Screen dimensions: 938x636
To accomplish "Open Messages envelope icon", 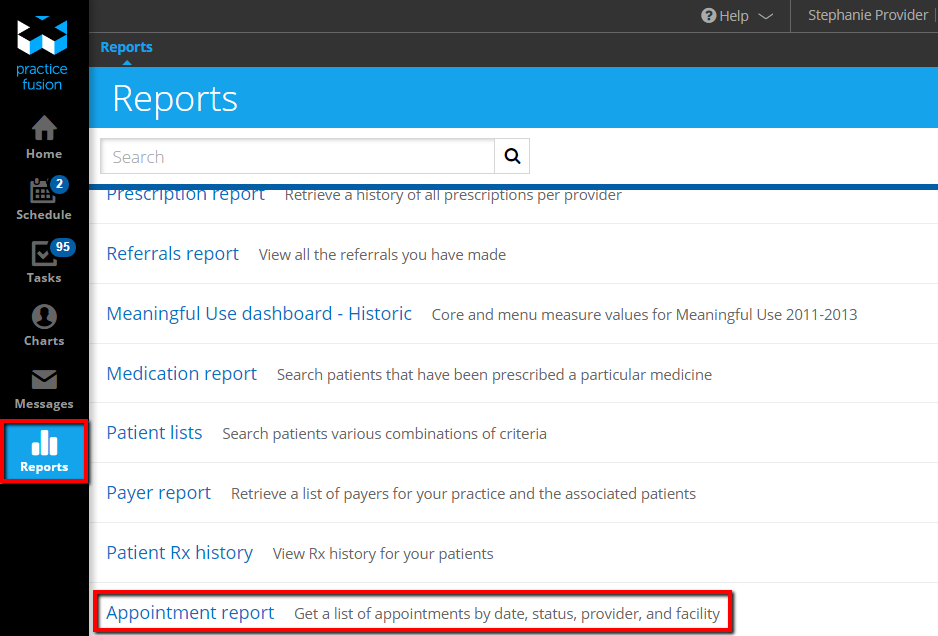I will (x=44, y=379).
